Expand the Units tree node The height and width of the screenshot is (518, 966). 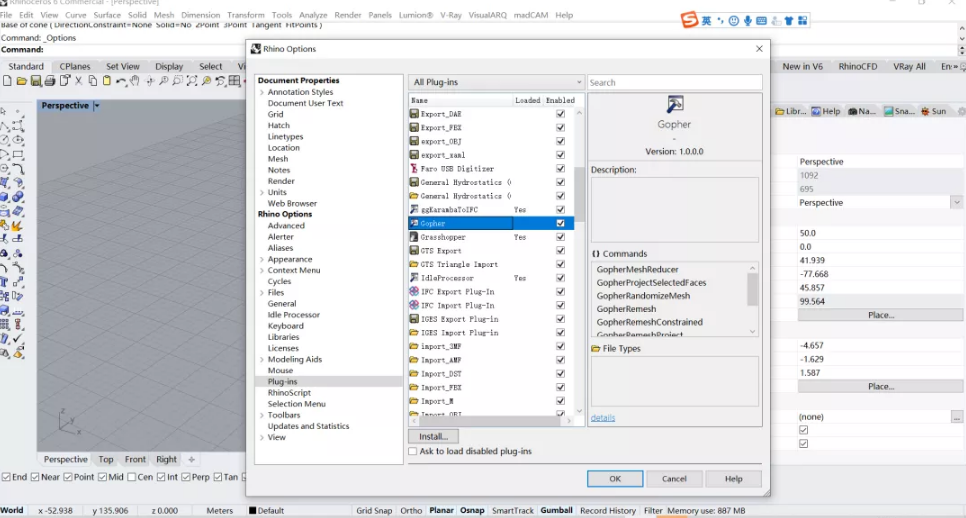click(262, 192)
